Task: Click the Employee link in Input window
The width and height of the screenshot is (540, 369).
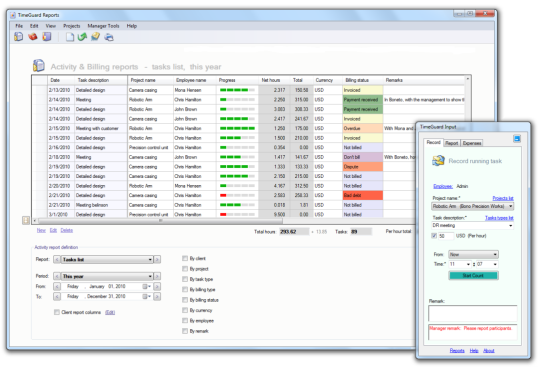Action: (x=443, y=186)
